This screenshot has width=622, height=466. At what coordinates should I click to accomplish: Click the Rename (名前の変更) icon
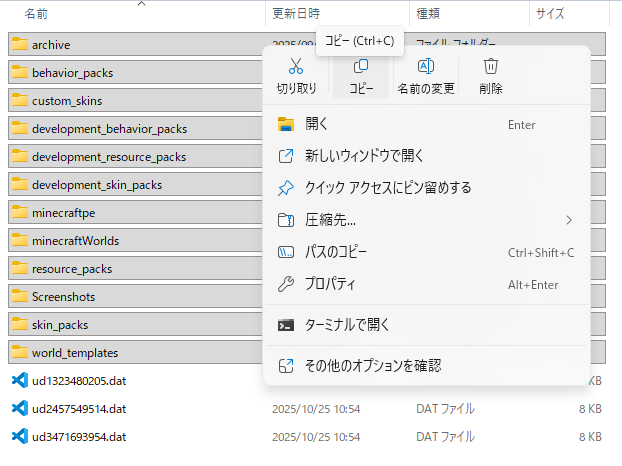coord(425,67)
